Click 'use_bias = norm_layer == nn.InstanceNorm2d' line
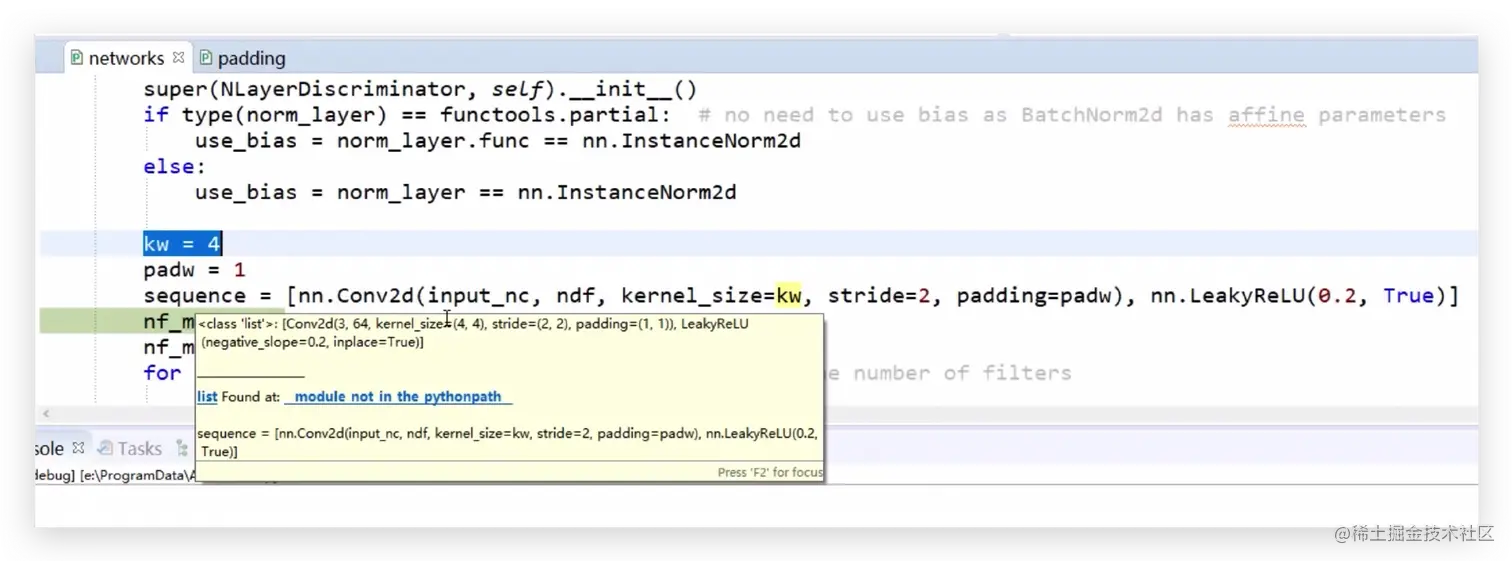 pyautogui.click(x=465, y=192)
